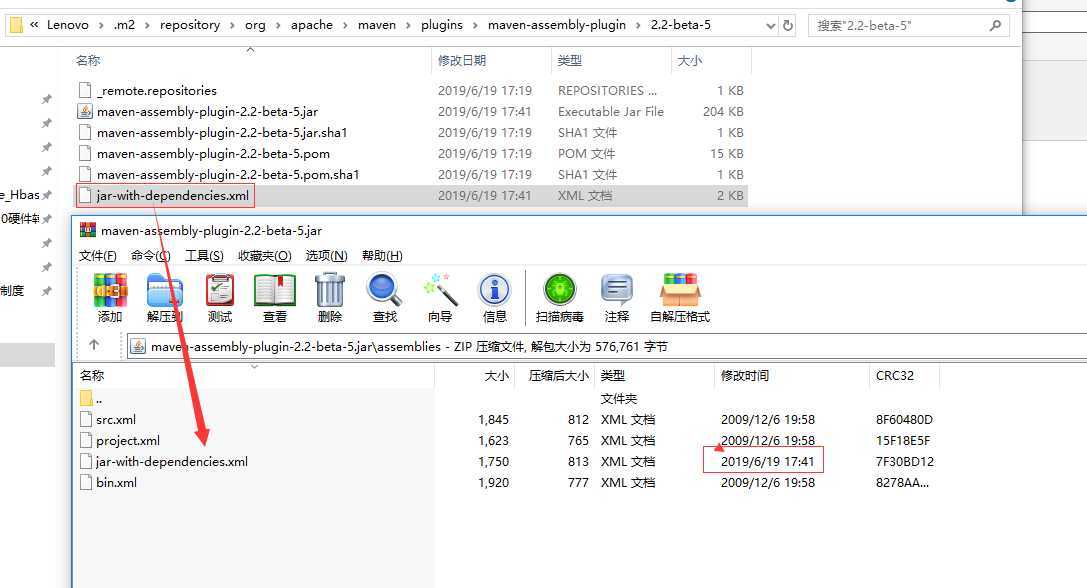The height and width of the screenshot is (588, 1087).
Task: Click the Extract To (解压到) toolbar icon
Action: (x=165, y=290)
